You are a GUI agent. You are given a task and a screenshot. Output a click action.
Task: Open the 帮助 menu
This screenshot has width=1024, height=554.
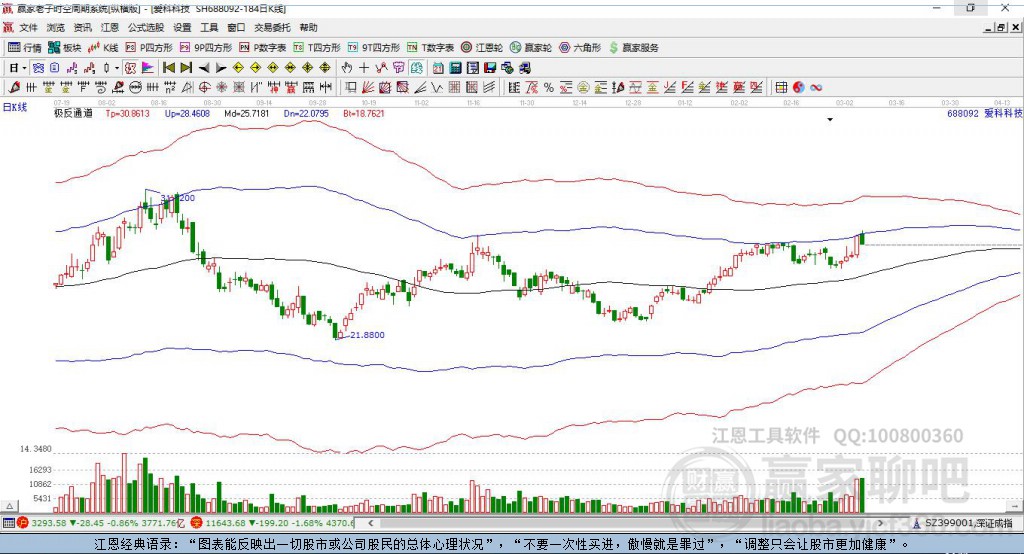[308, 27]
